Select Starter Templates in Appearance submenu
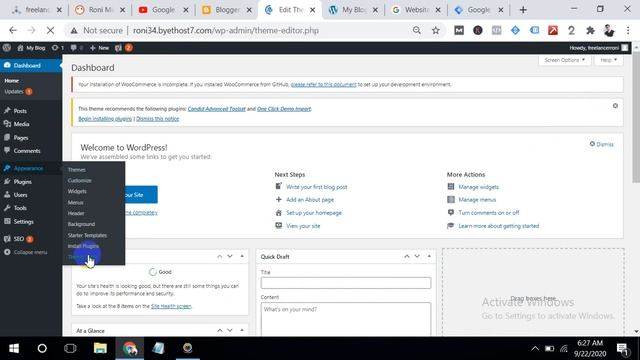640x360 pixels. coord(87,235)
